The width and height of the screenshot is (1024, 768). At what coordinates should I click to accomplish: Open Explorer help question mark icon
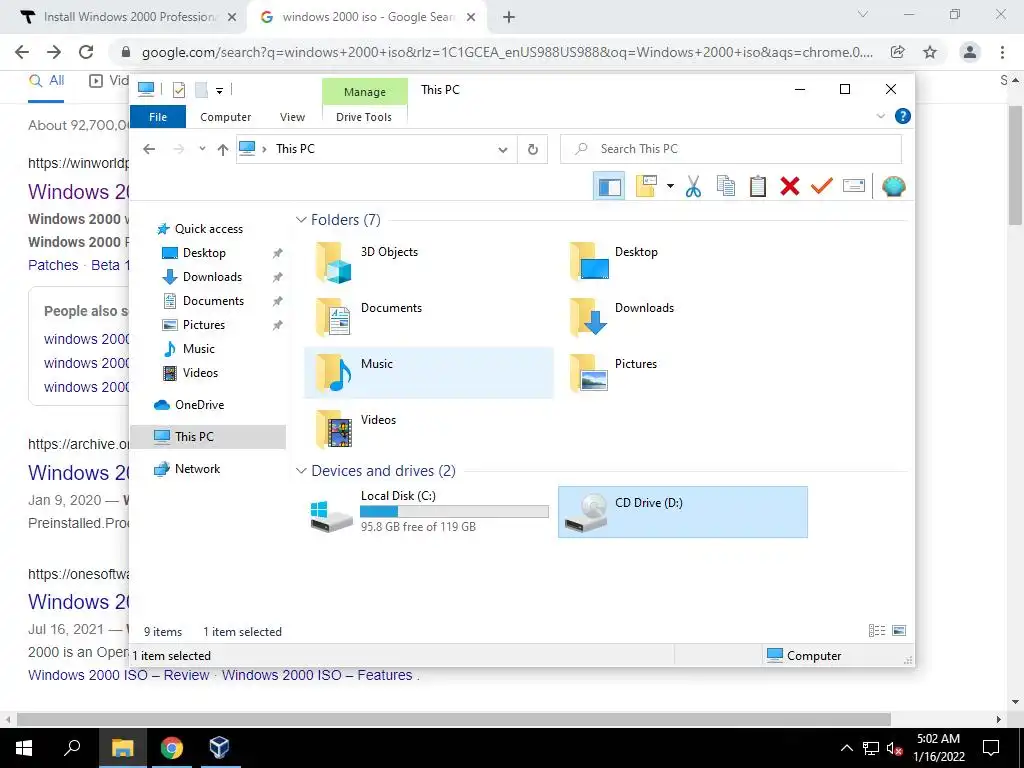(903, 116)
